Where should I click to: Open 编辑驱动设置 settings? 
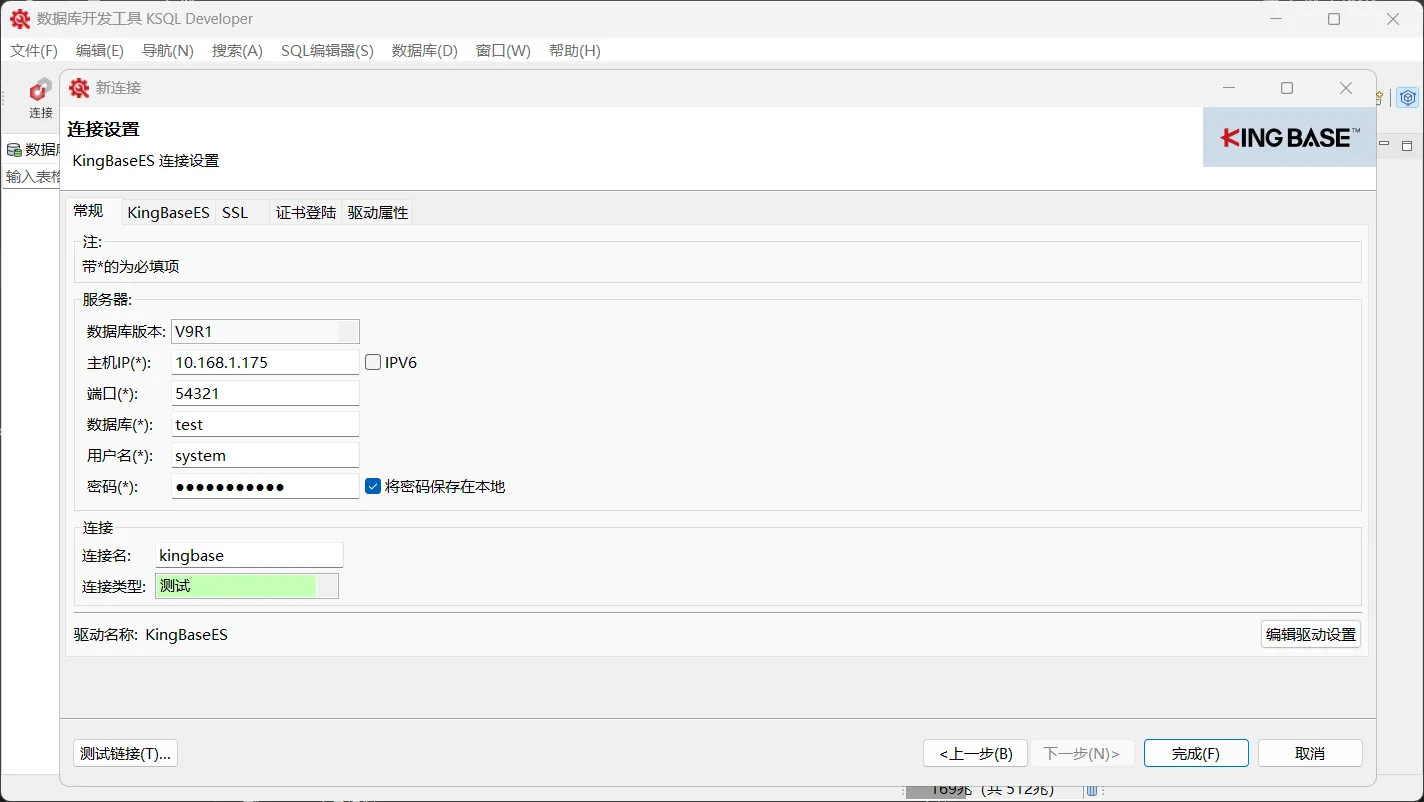1310,634
